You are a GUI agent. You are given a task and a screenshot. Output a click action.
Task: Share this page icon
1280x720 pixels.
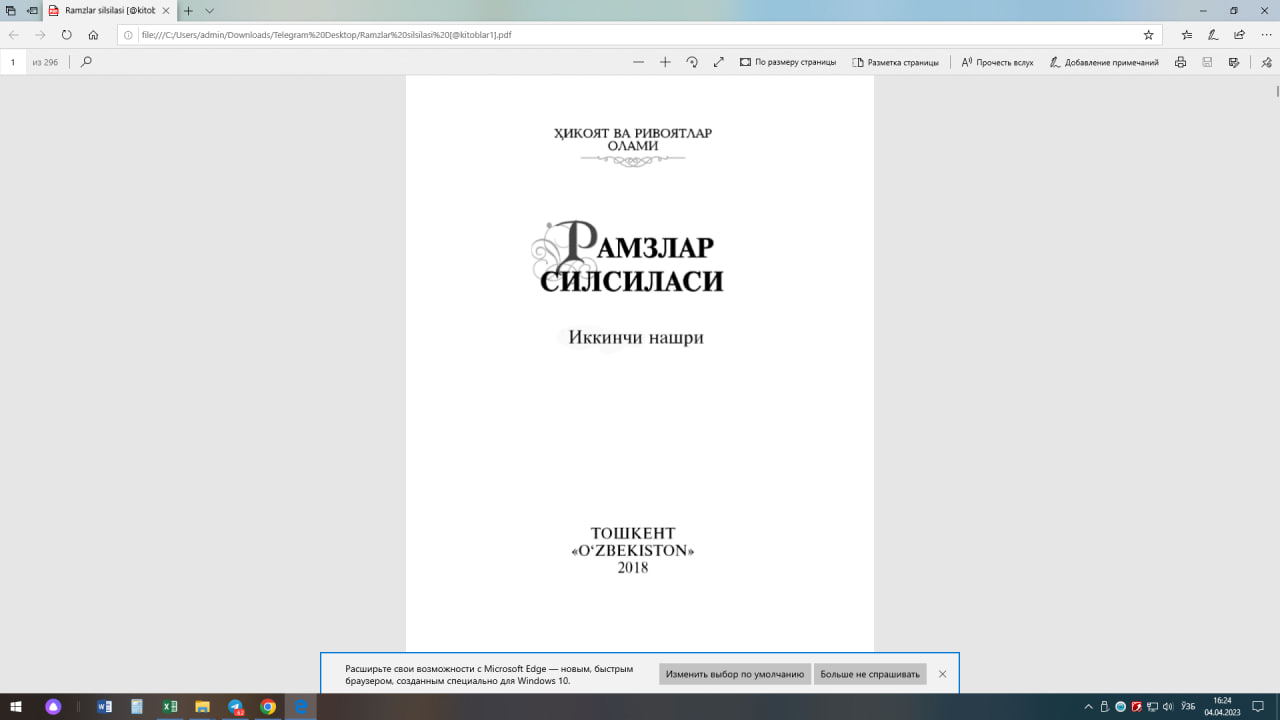[1239, 34]
